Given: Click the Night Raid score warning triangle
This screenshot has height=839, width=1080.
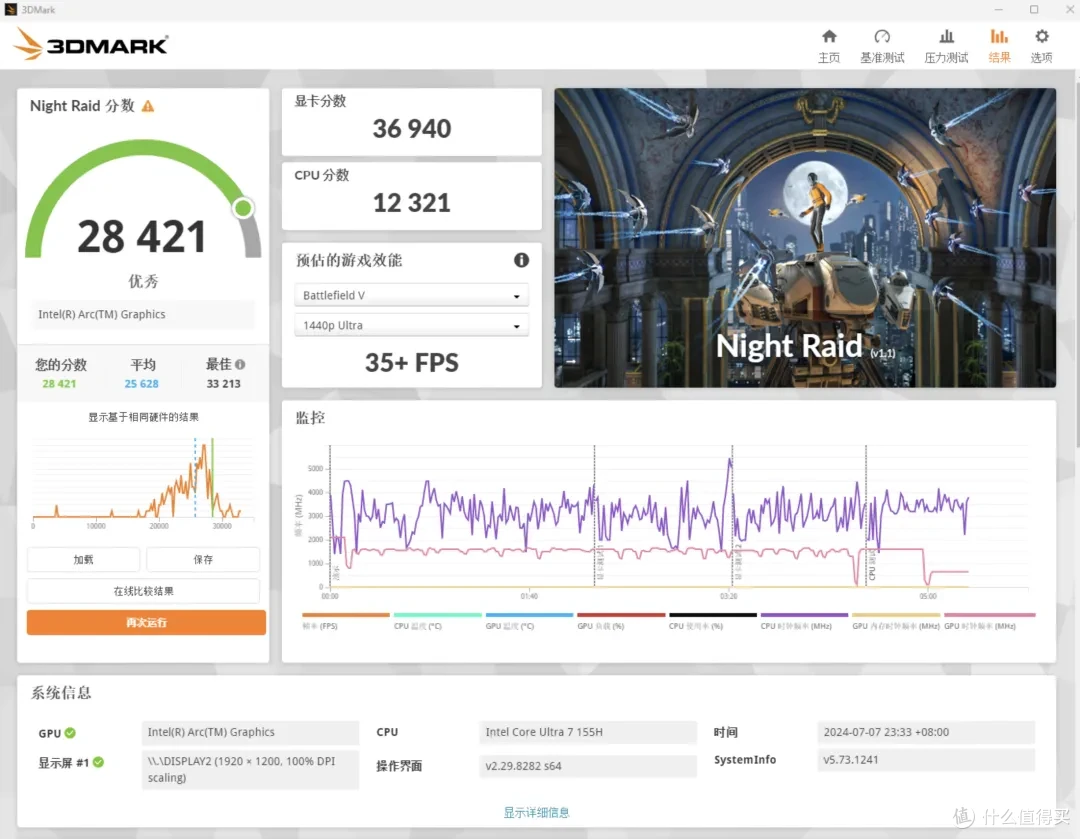Looking at the screenshot, I should pos(148,106).
